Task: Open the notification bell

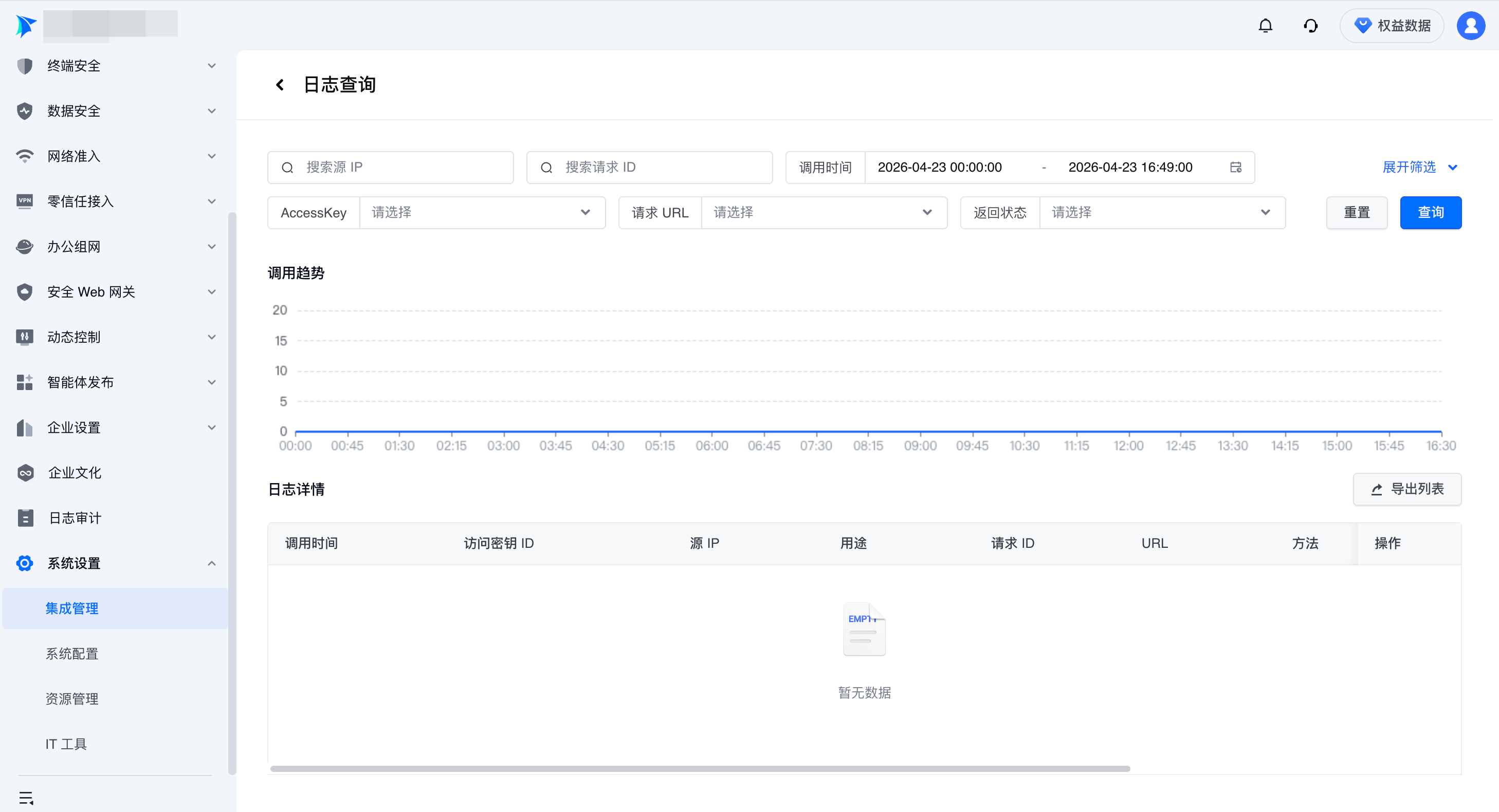Action: [x=1265, y=26]
